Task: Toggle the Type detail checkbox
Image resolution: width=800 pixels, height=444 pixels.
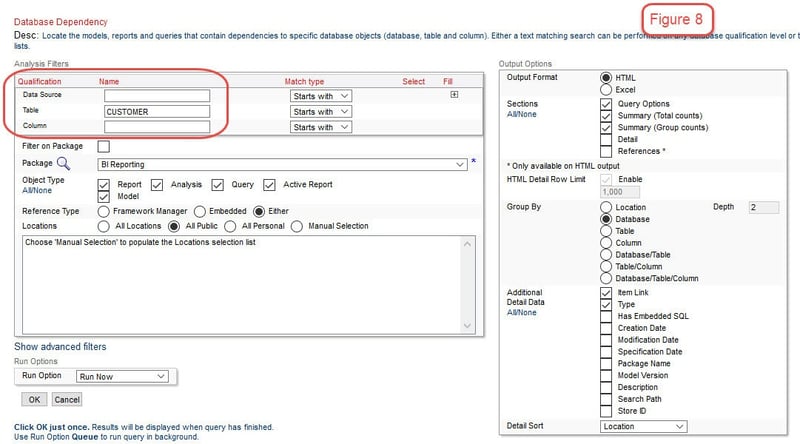Action: tap(606, 305)
